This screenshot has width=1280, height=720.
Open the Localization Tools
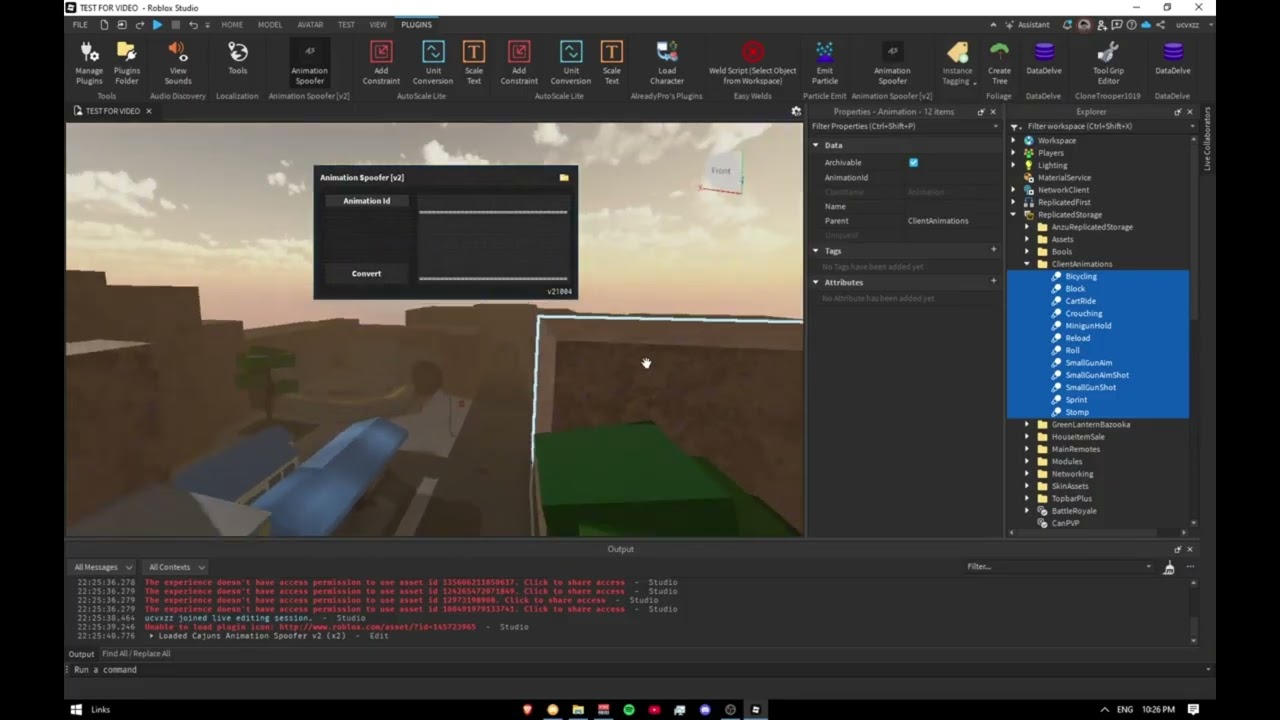237,58
